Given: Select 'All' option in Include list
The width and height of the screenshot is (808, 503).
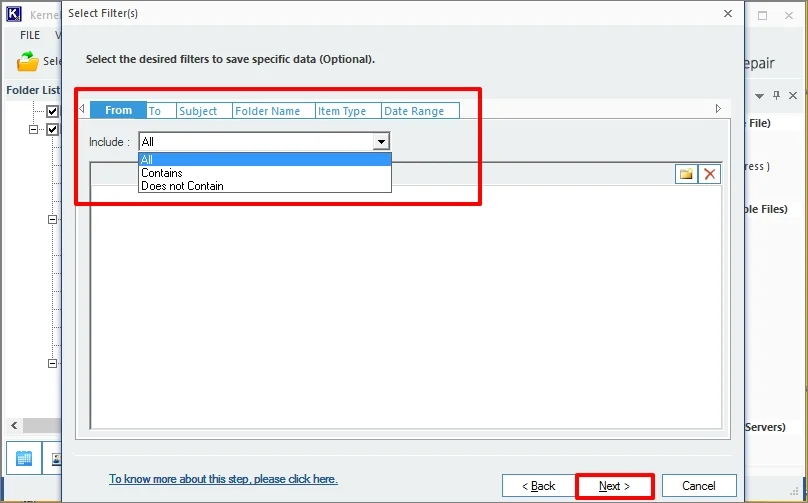Looking at the screenshot, I should (x=265, y=160).
